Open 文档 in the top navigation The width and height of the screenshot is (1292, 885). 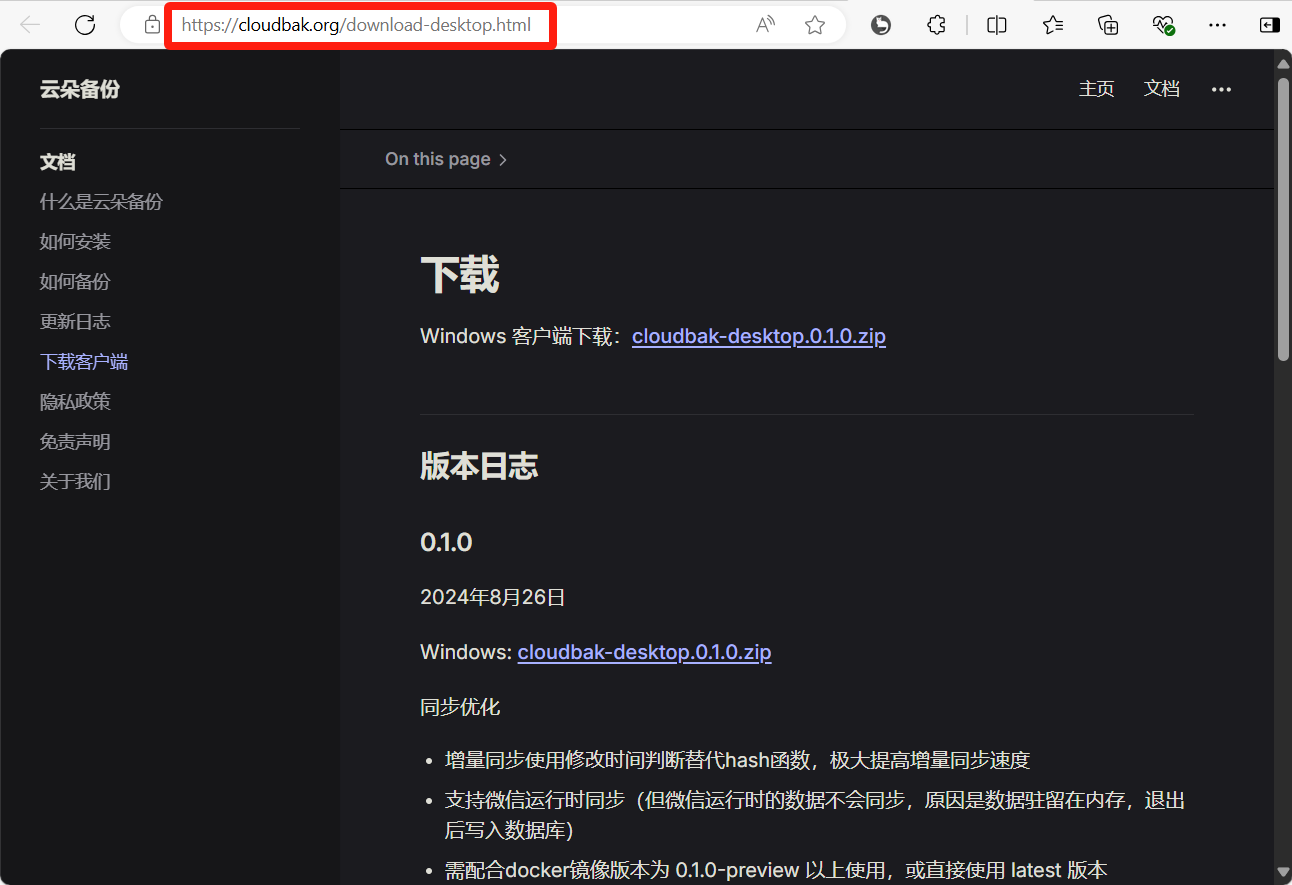(1161, 89)
